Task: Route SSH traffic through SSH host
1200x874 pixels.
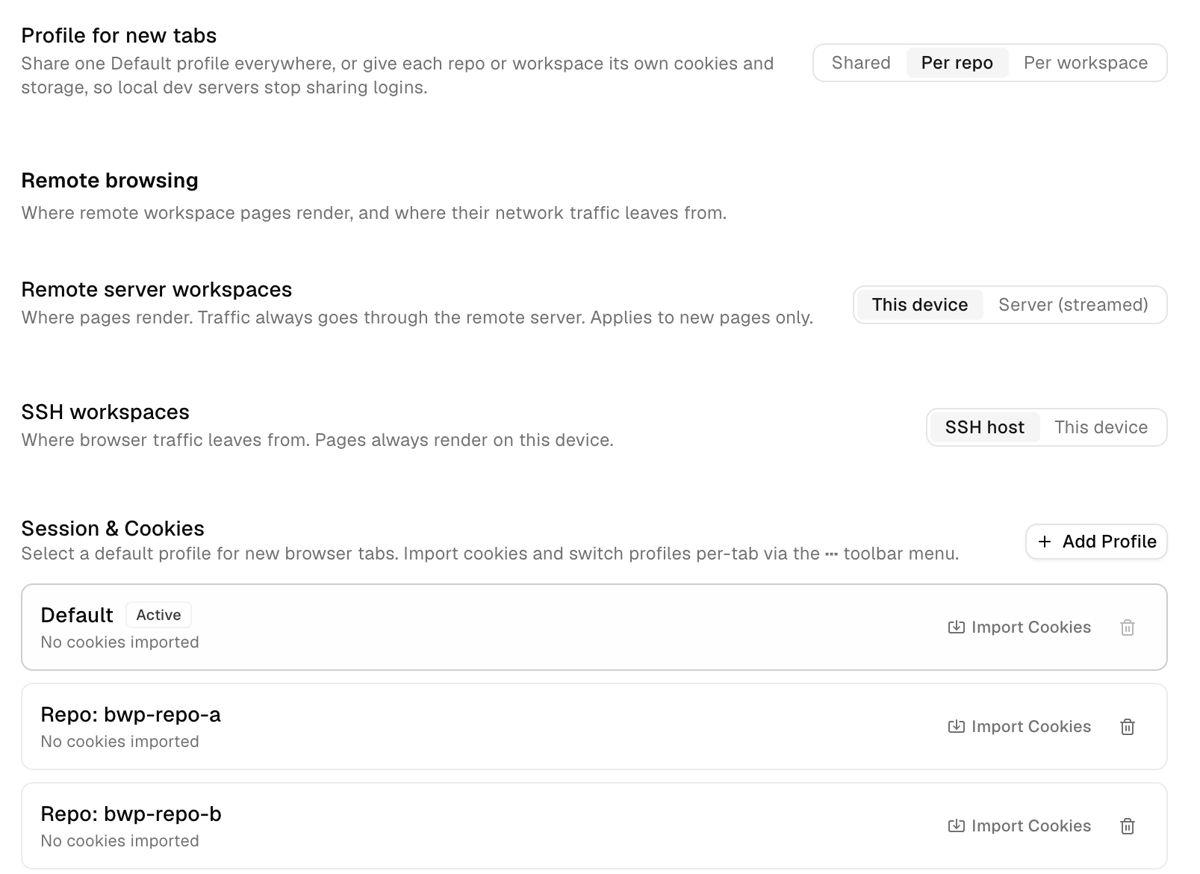Action: pyautogui.click(x=985, y=427)
